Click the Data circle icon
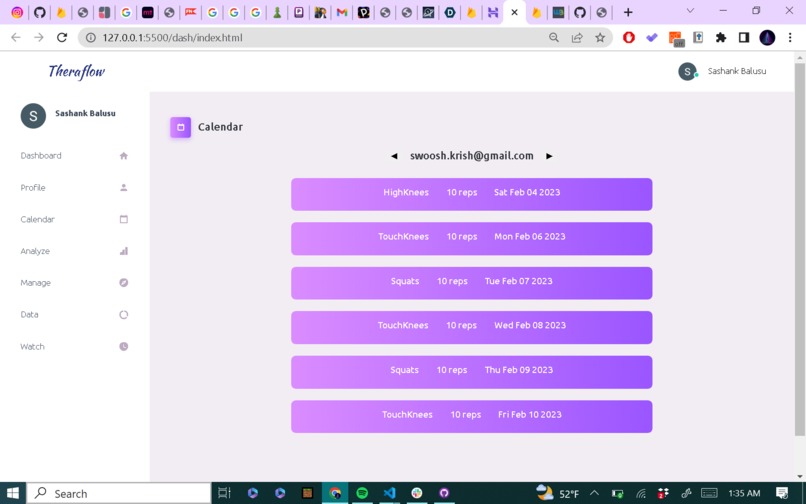 pyautogui.click(x=123, y=315)
